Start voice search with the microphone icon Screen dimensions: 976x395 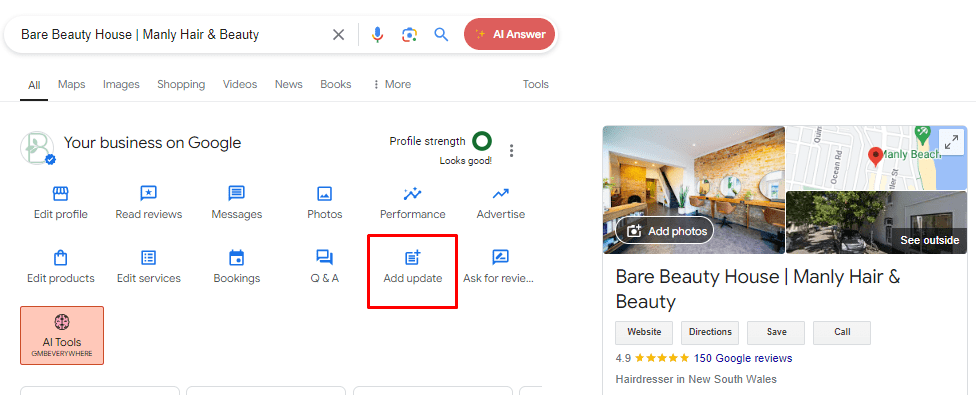377,35
